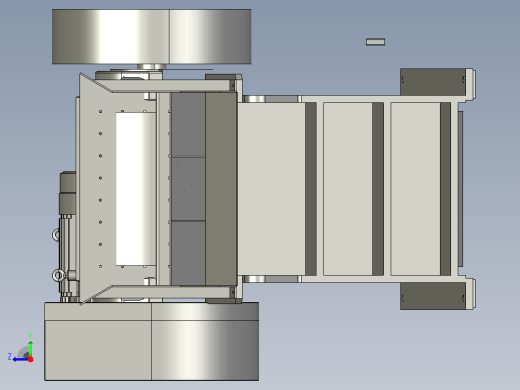
Task: Select the lower lifting eye bolt ring
Action: click(x=58, y=275)
